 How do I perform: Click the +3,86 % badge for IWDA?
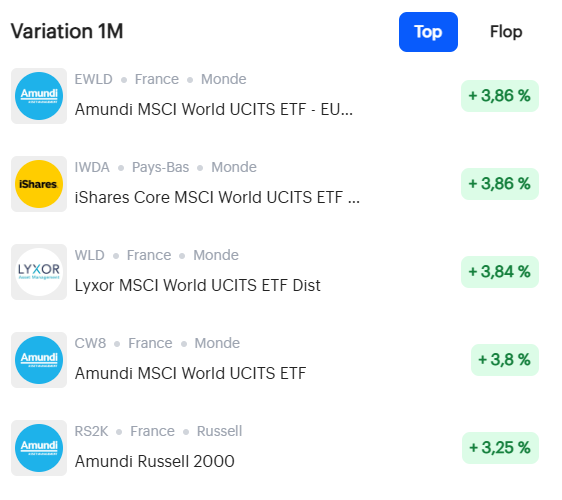[x=500, y=184]
